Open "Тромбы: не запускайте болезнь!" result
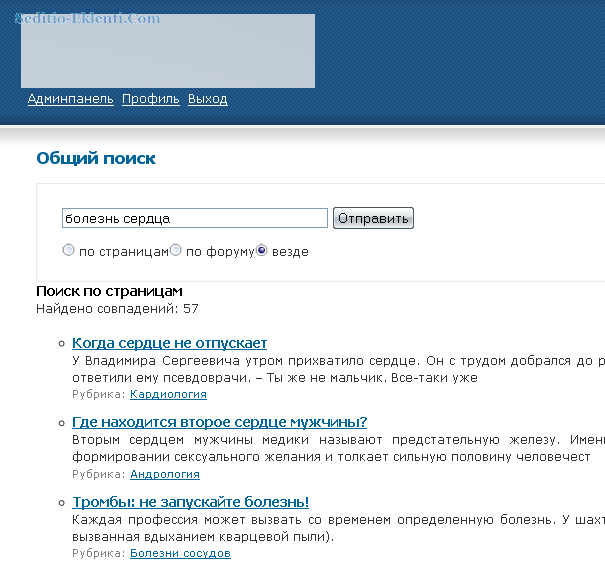This screenshot has width=605, height=563. click(190, 502)
